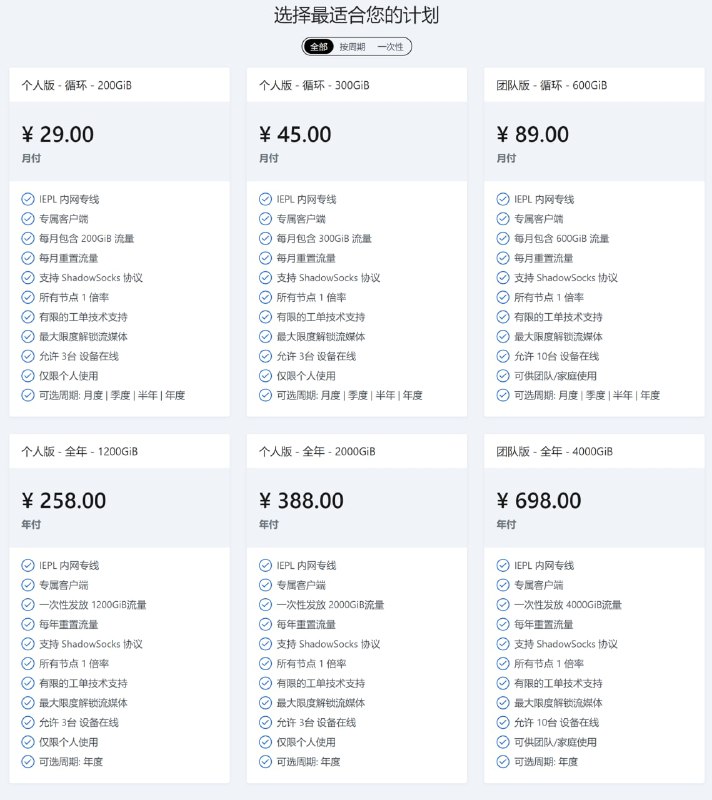The image size is (712, 800).
Task: Choose the ¥ 258.00 yearly price card
Action: coord(119,508)
